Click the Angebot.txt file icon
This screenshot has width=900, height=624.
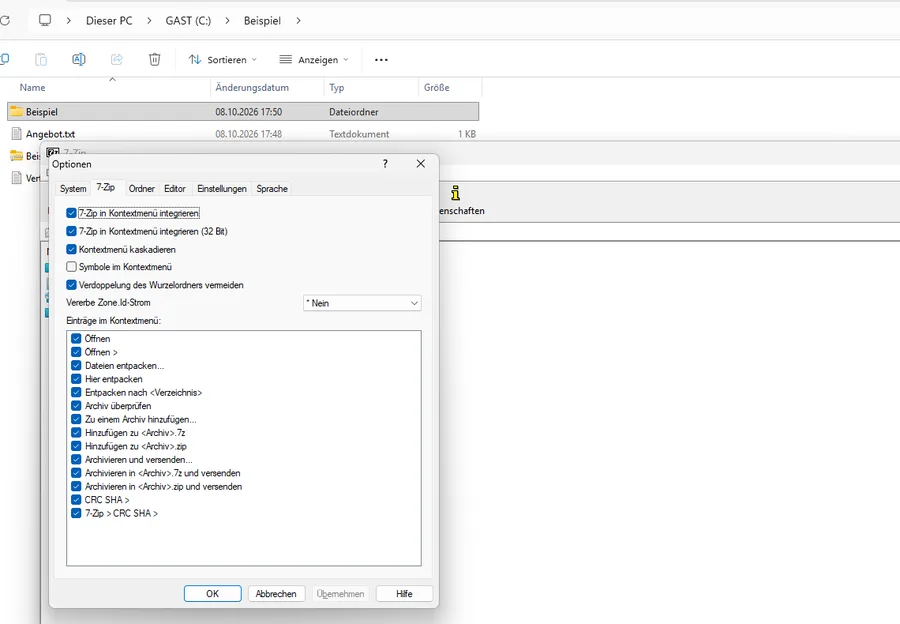pyautogui.click(x=17, y=134)
